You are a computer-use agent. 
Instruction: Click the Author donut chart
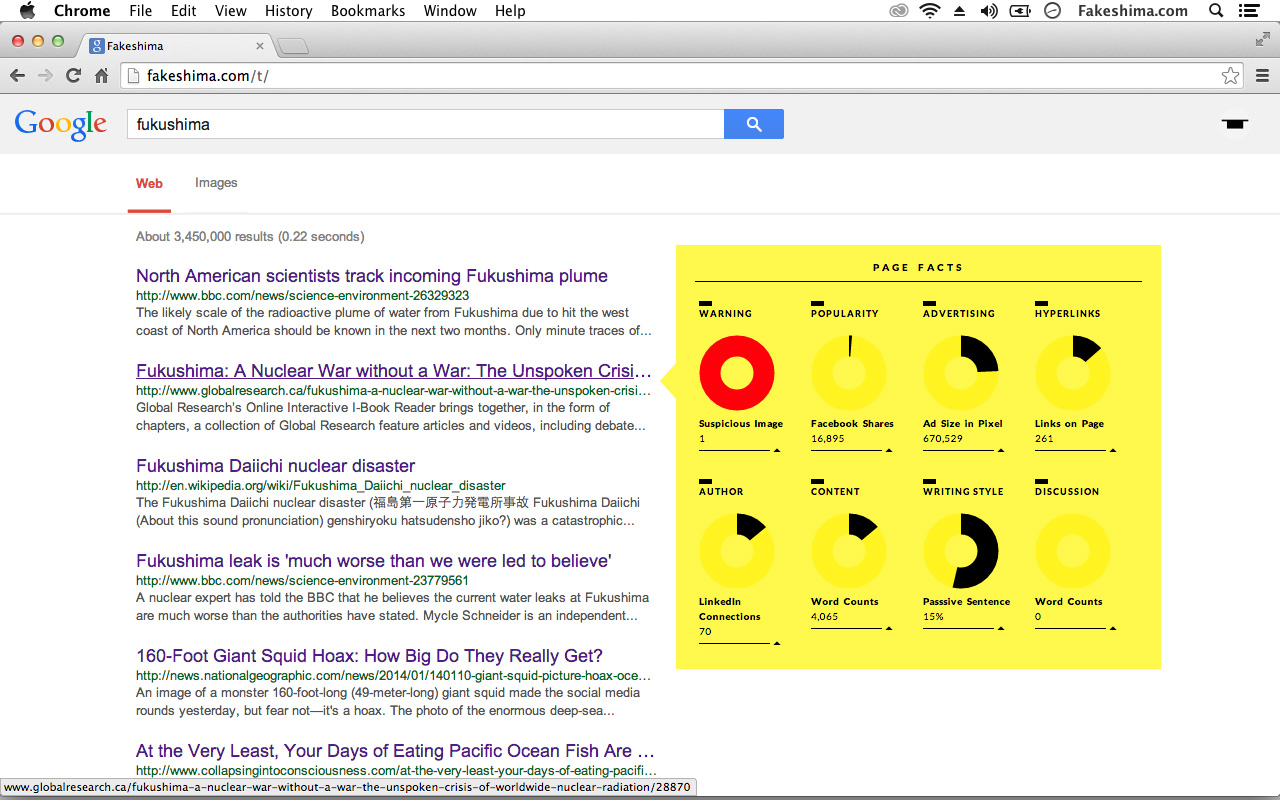[737, 551]
